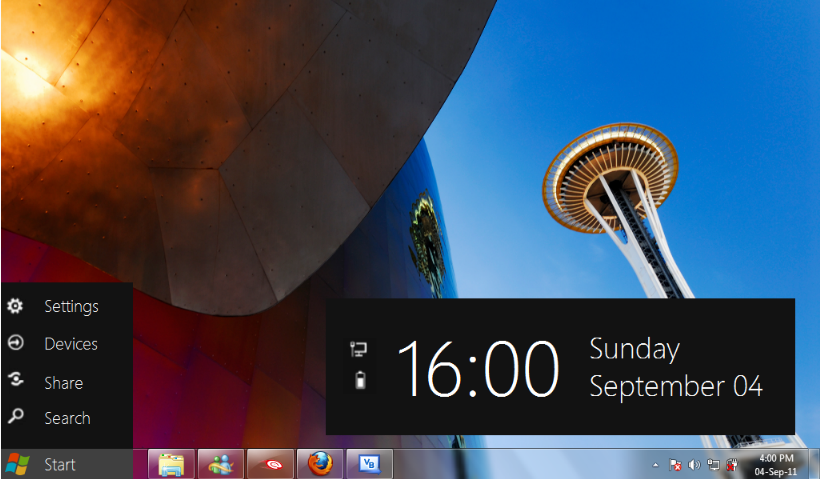This screenshot has height=479, width=820.
Task: Click the Settings gear icon
Action: pyautogui.click(x=15, y=305)
